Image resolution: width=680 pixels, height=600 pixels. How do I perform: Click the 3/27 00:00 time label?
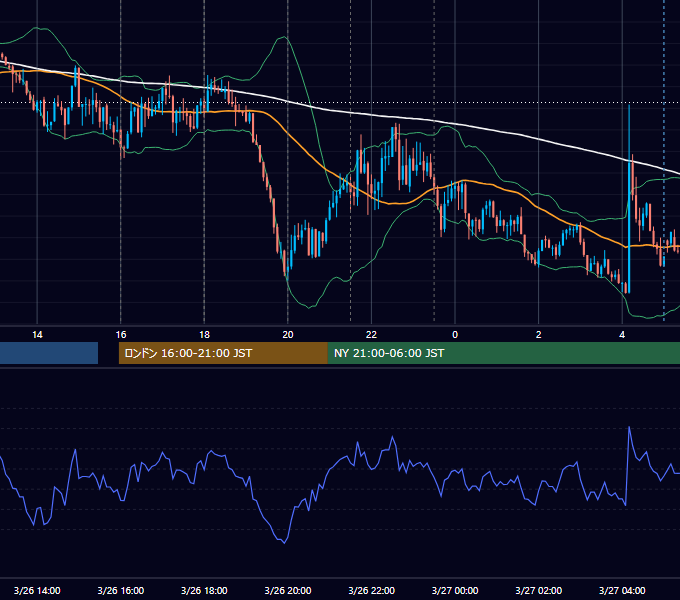tap(455, 590)
